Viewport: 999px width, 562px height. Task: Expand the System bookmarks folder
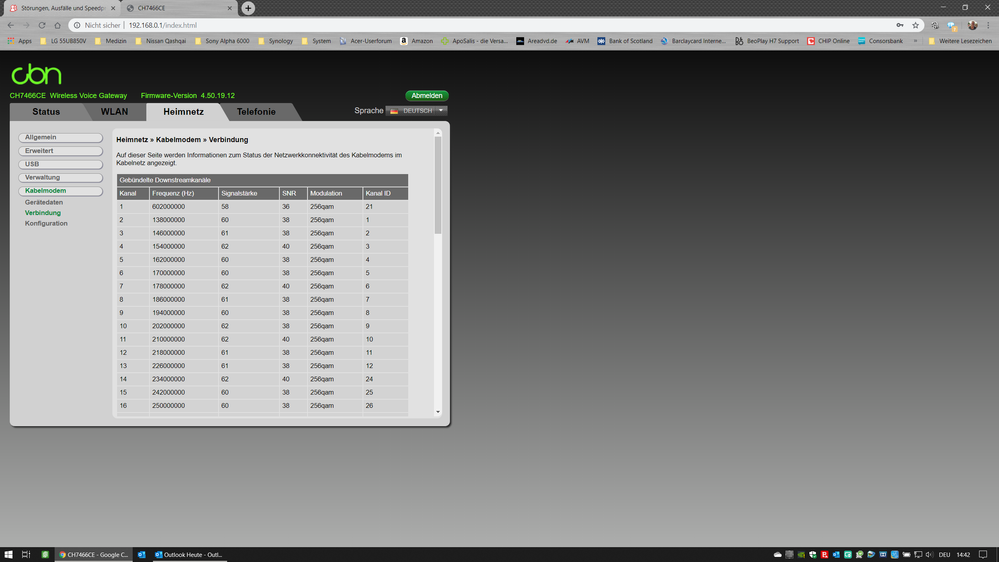[x=316, y=41]
